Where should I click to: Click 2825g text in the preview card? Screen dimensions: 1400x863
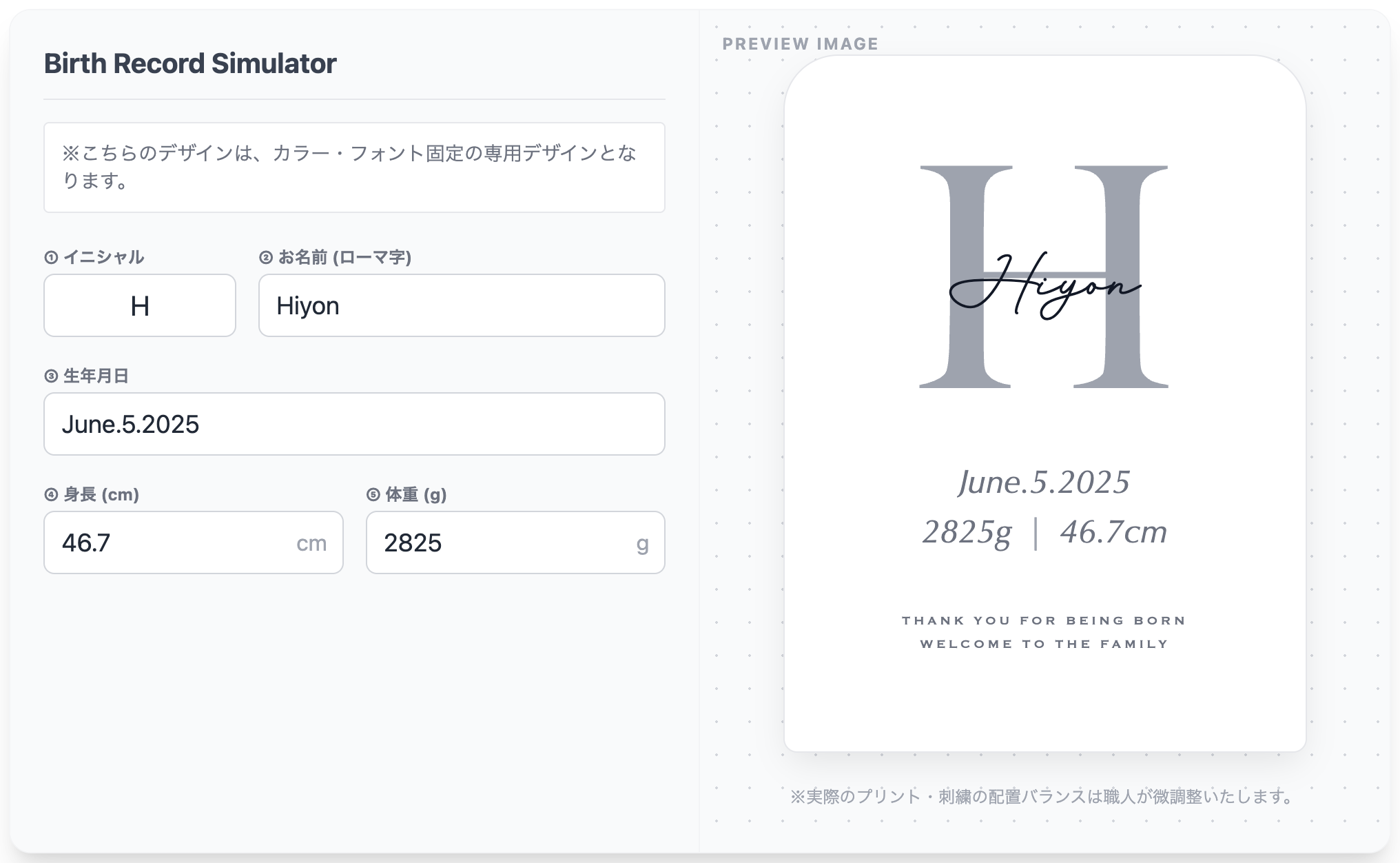(967, 532)
